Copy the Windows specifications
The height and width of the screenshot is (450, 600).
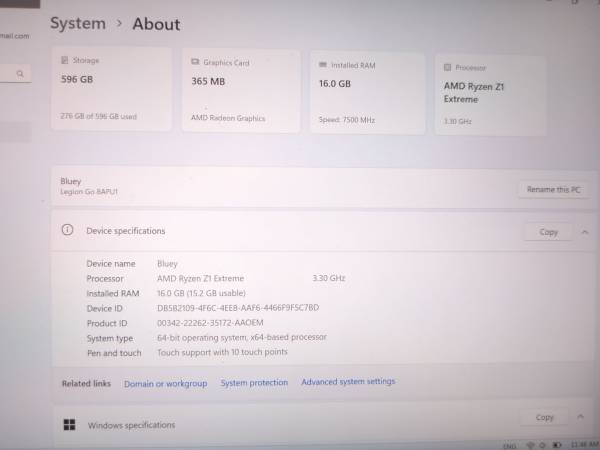pyautogui.click(x=544, y=418)
